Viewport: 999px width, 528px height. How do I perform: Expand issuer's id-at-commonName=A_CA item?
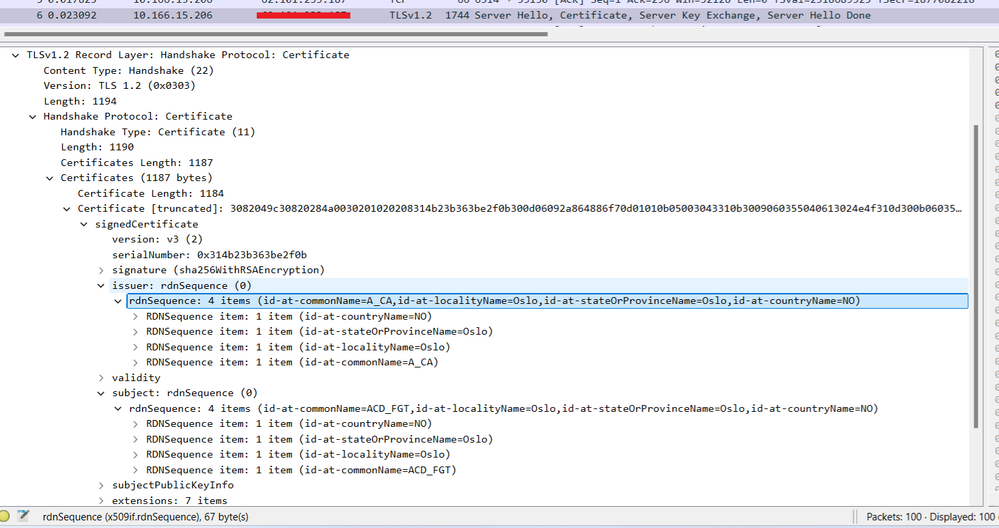coord(136,362)
